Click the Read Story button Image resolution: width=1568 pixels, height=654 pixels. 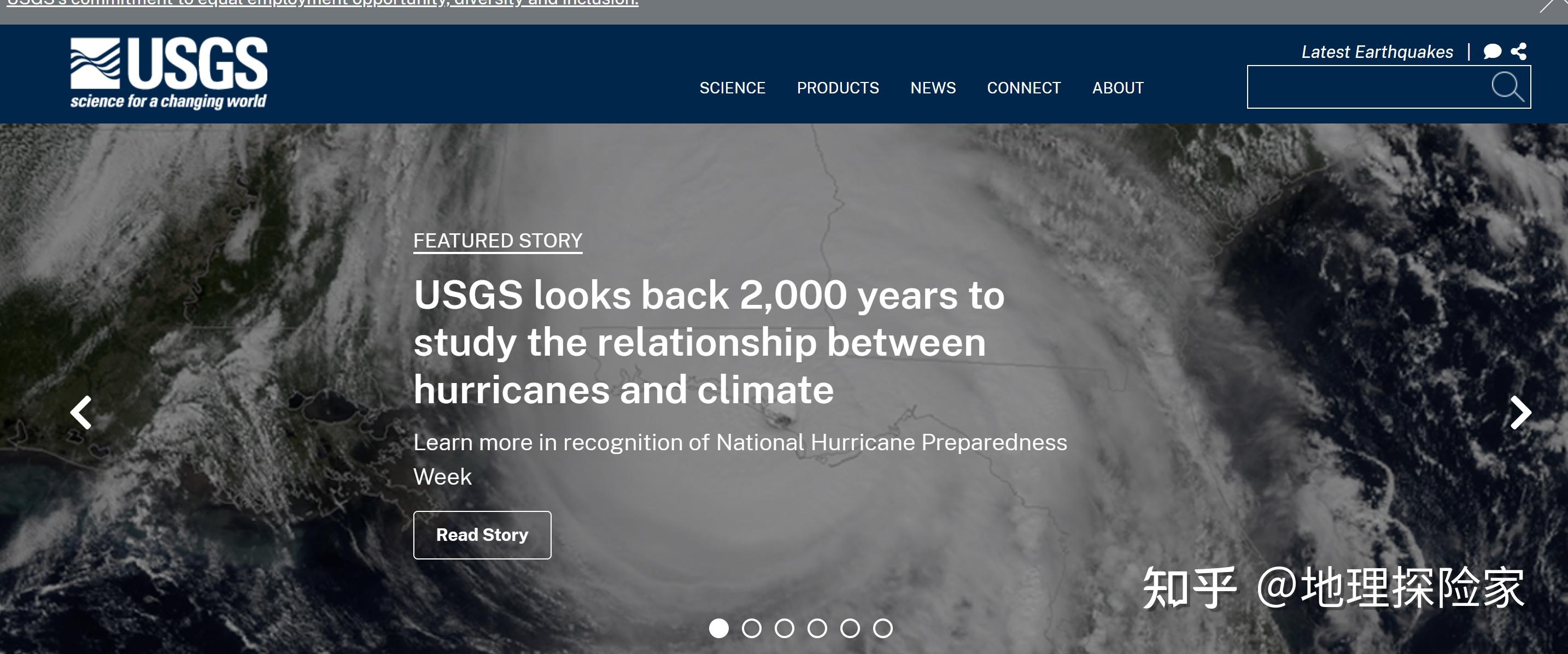482,535
